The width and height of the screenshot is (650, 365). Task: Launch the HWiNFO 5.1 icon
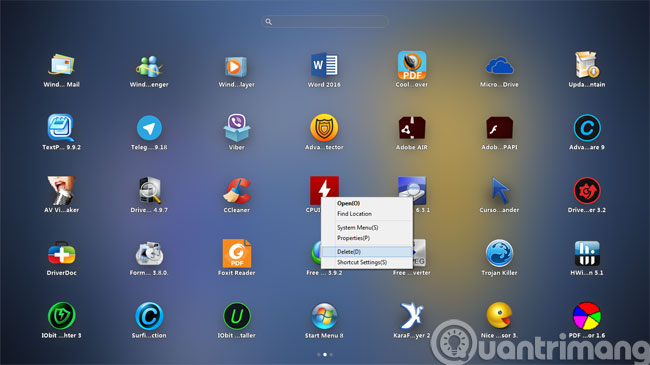(x=587, y=253)
